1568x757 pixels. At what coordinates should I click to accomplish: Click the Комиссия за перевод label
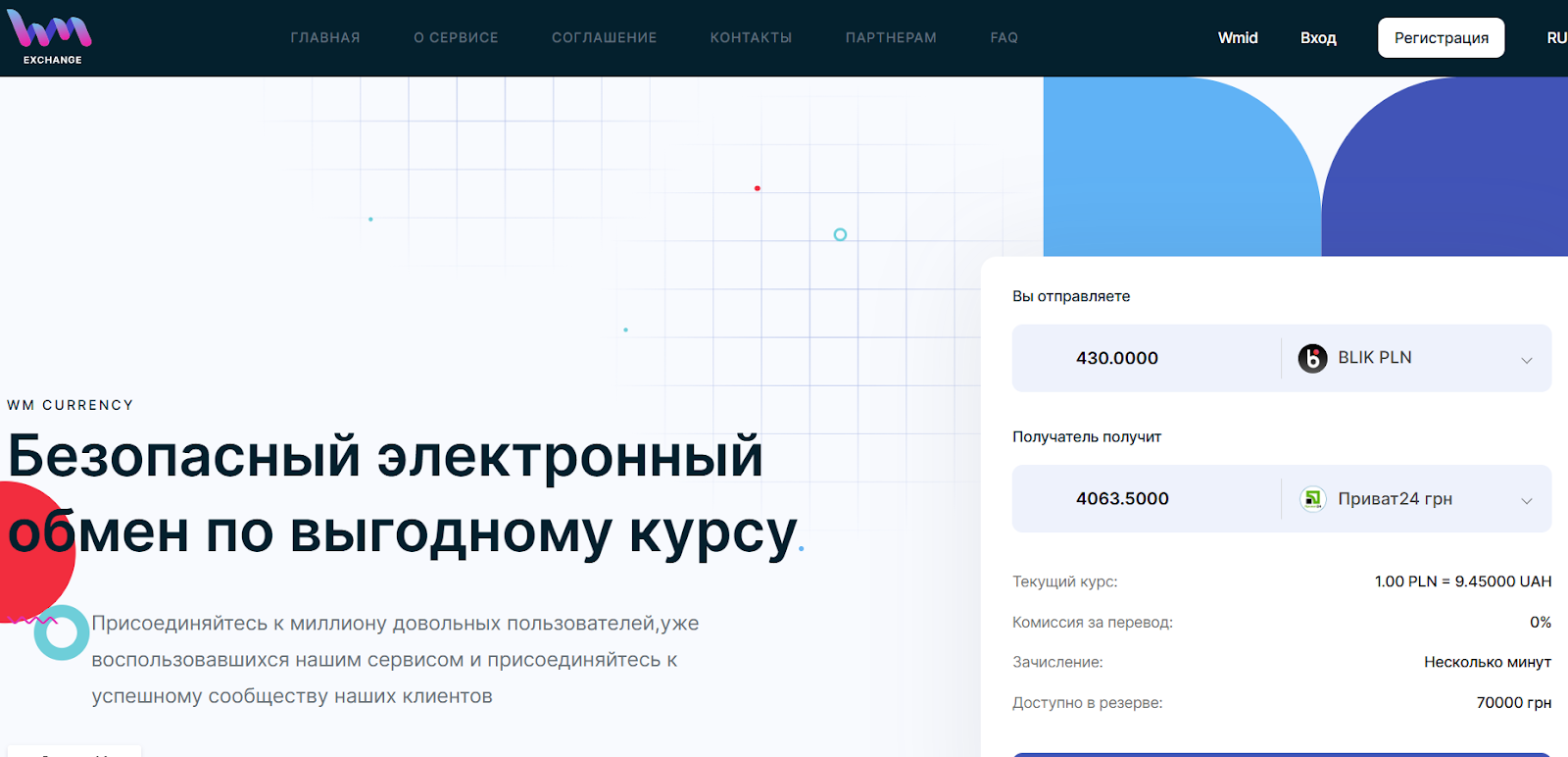click(x=1093, y=622)
